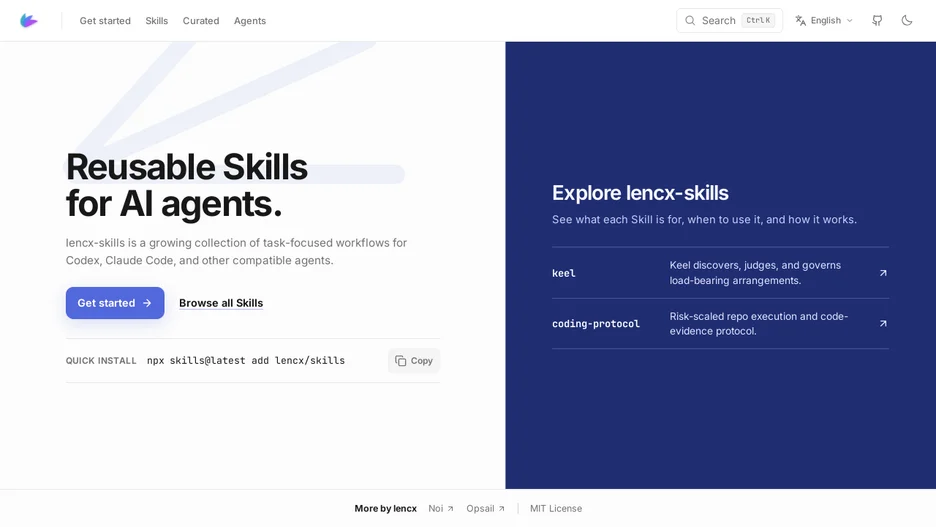
Task: Open the Noi external link in the footer
Action: [x=441, y=508]
